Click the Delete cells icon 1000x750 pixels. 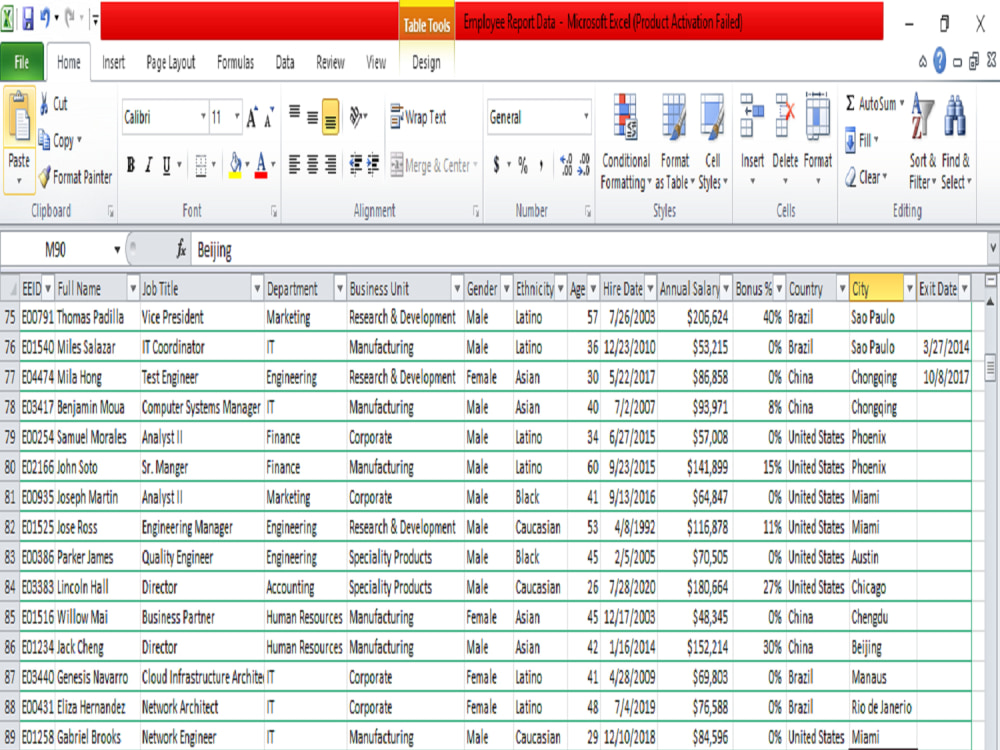pos(785,116)
